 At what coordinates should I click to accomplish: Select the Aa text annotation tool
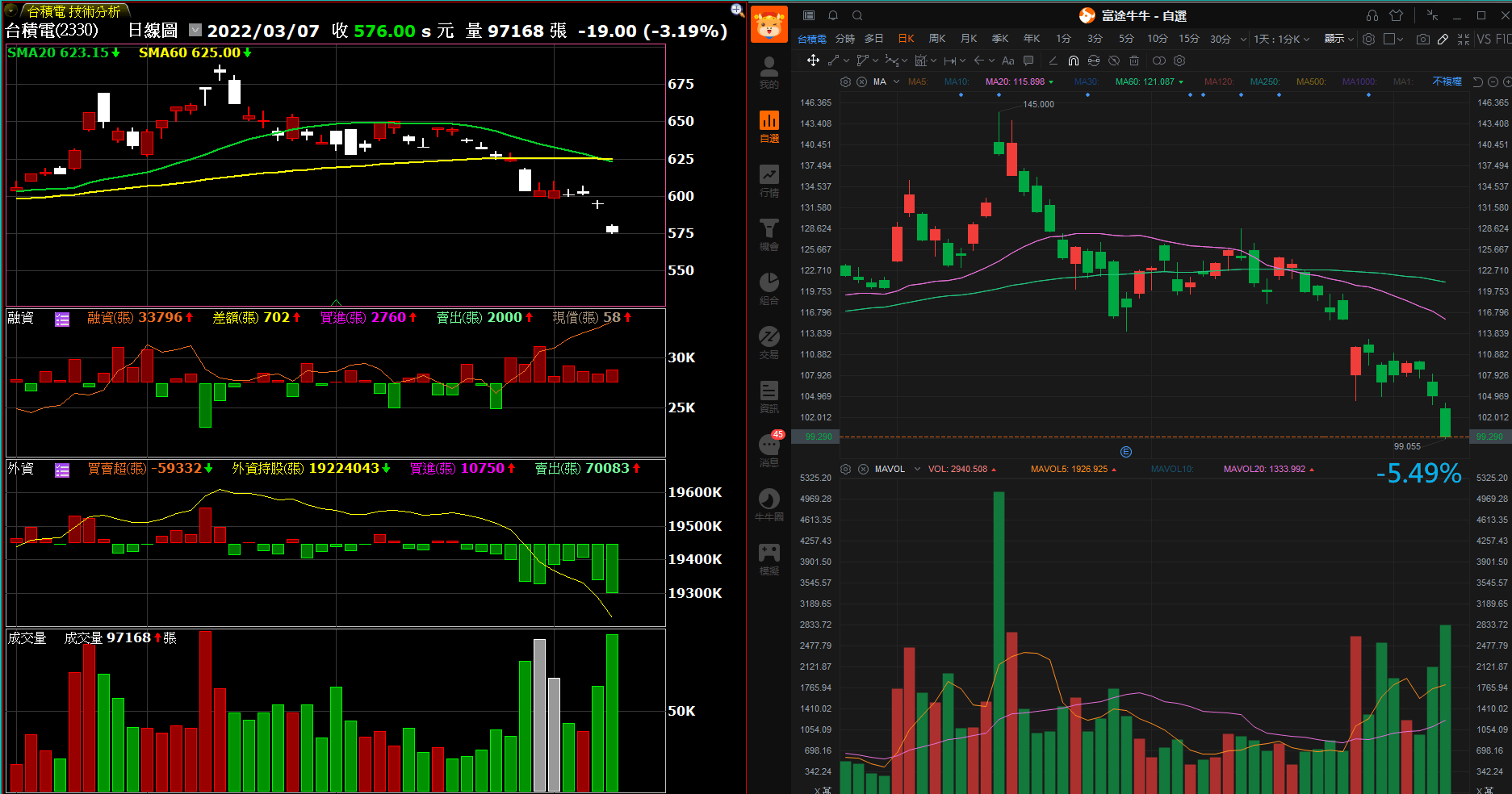(x=1008, y=61)
